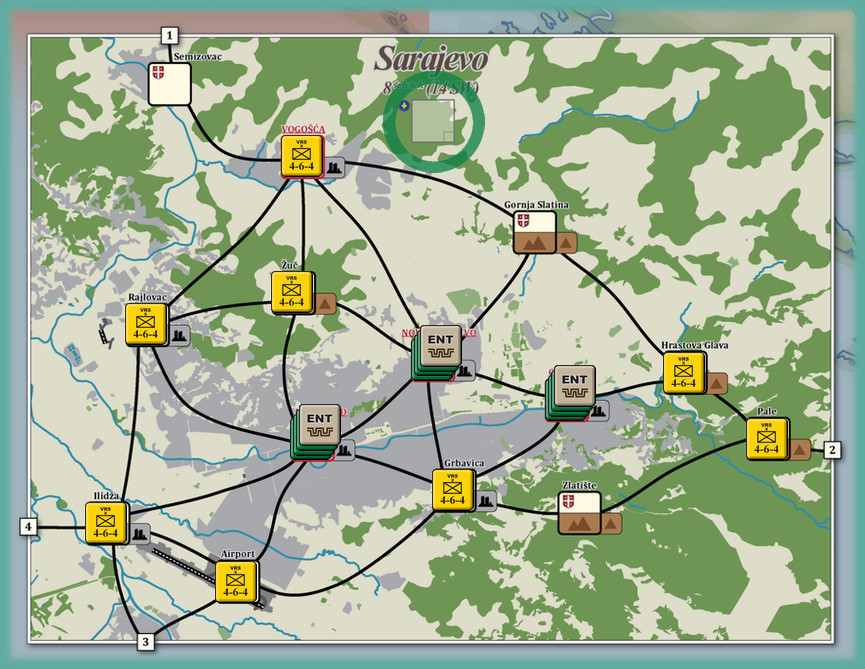Click the blue-yellow Bosnian flag marker below the Sarajevo title
The width and height of the screenshot is (865, 669).
(x=404, y=106)
